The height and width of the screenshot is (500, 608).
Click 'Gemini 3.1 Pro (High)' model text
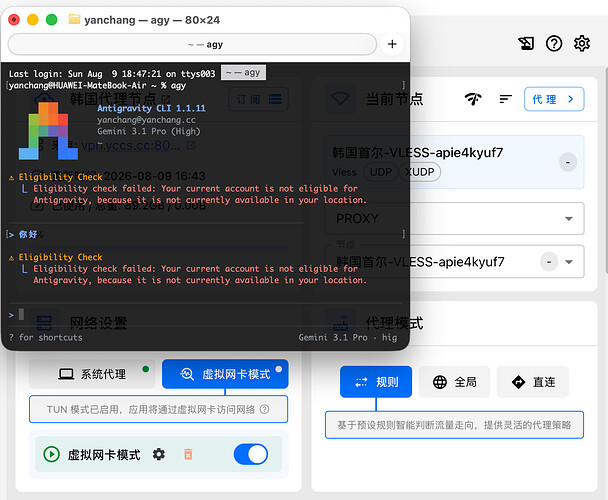149,131
